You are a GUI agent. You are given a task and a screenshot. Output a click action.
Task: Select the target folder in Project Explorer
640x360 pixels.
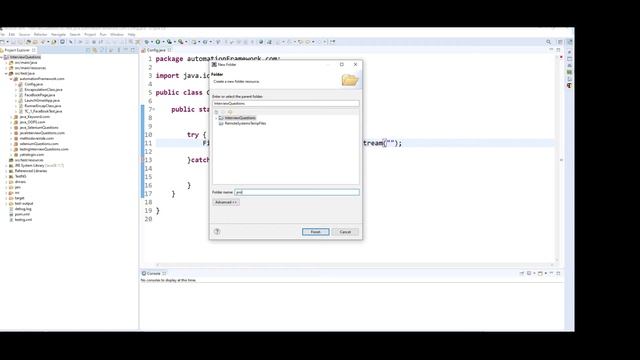[x=19, y=198]
